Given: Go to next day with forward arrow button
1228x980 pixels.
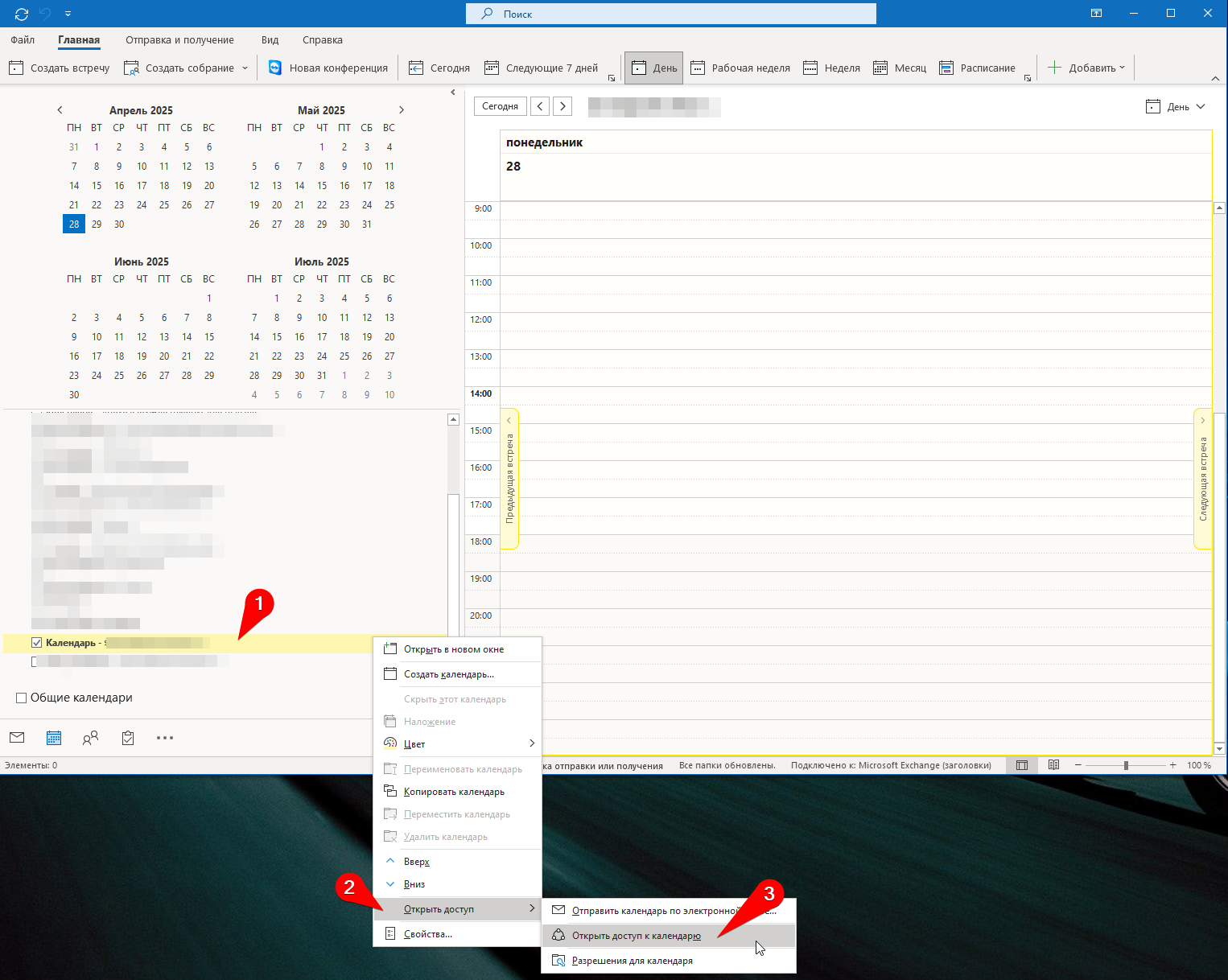Looking at the screenshot, I should pyautogui.click(x=563, y=106).
